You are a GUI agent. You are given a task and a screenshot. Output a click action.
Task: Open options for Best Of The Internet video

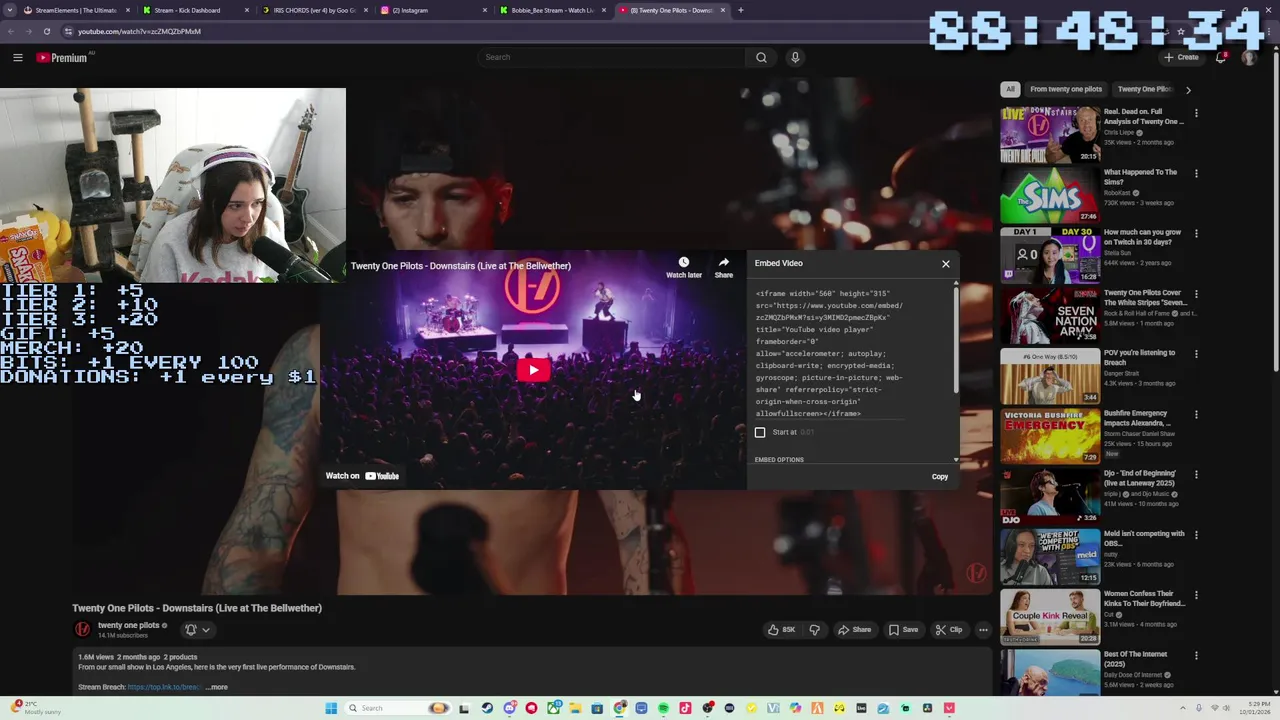pos(1196,656)
